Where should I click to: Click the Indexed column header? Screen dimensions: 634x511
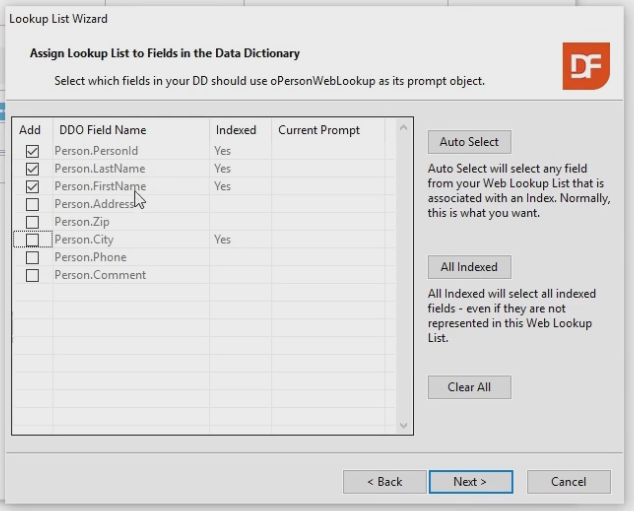click(236, 130)
